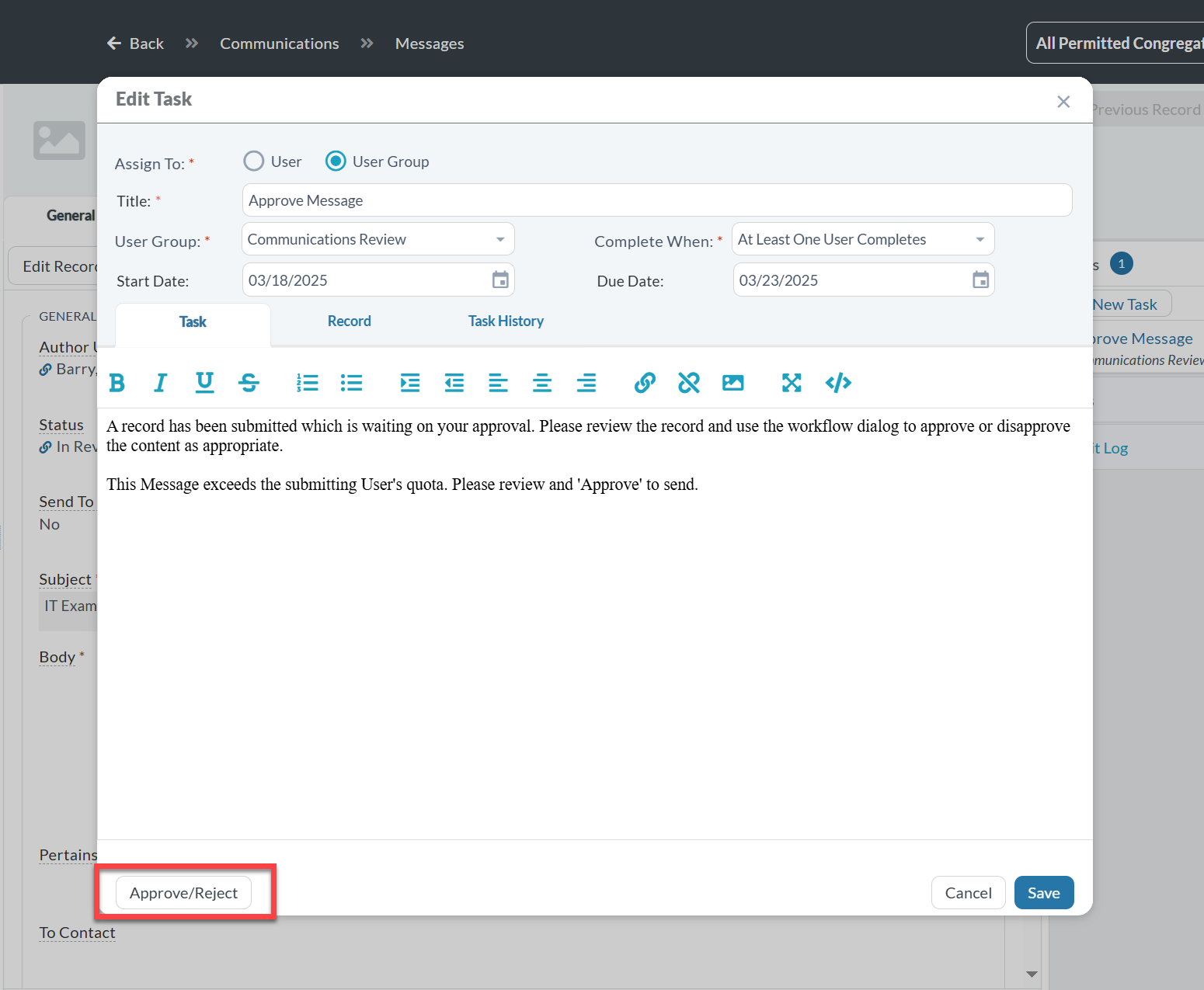Insert a hyperlink in the editor
This screenshot has width=1204, height=990.
(x=645, y=383)
